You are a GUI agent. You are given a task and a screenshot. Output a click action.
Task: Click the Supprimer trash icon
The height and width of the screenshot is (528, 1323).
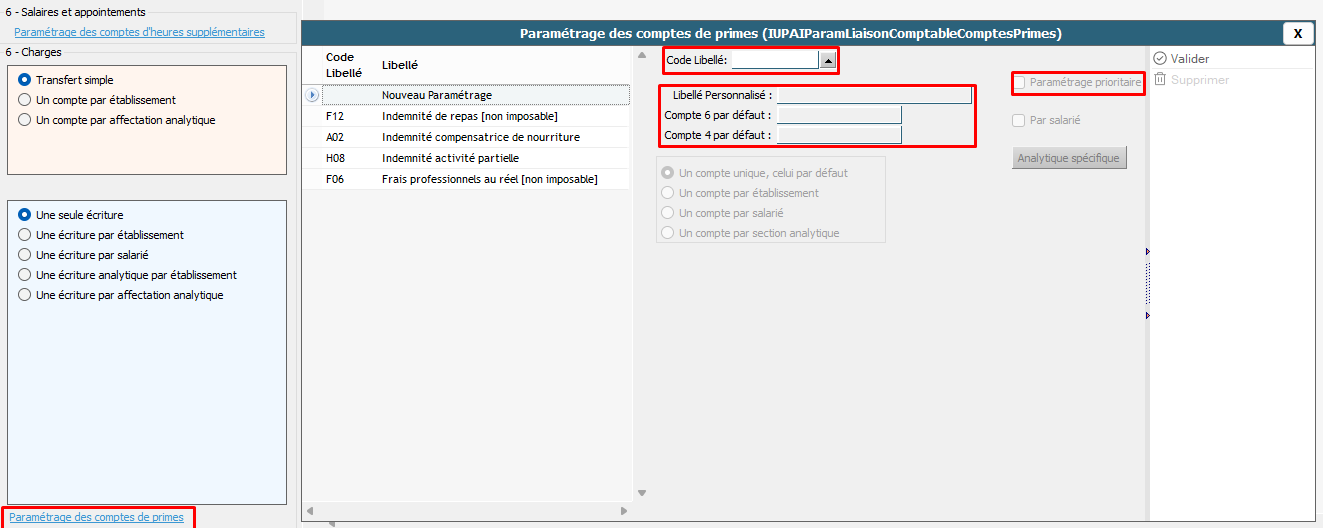(1160, 80)
